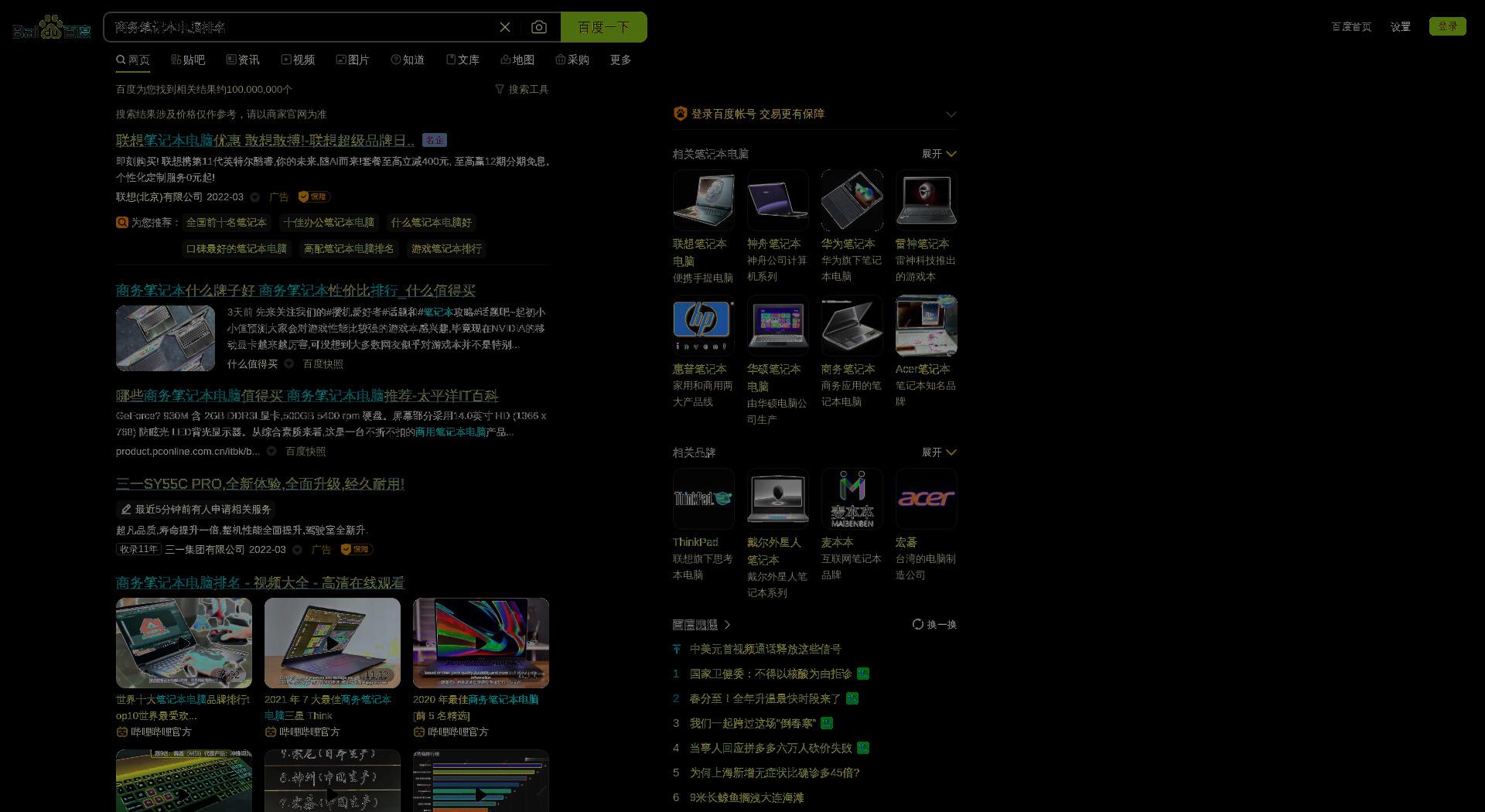Switch to the 文库 tab
Viewport: 1485px width, 812px height.
click(463, 60)
